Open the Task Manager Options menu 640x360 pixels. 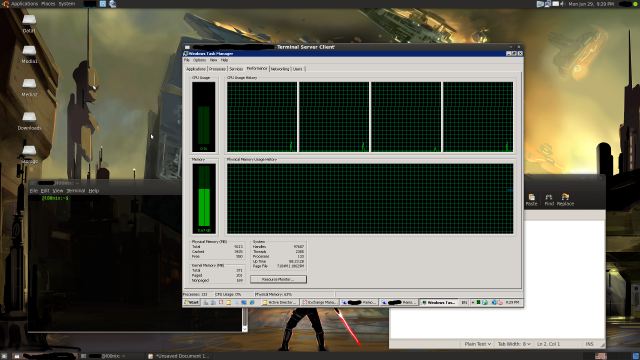pos(199,60)
